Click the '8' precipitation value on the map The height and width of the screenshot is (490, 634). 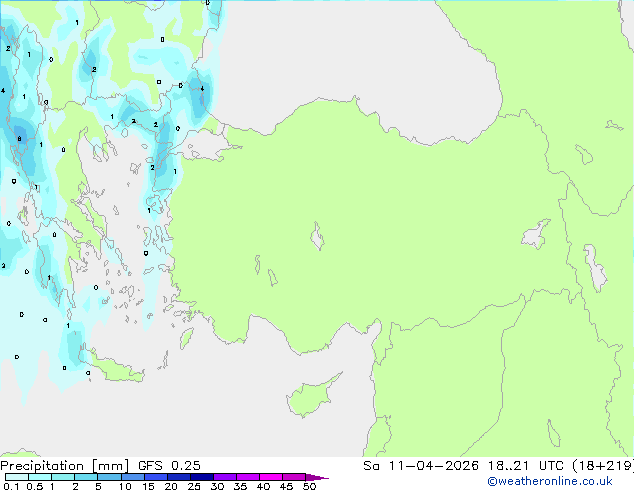point(19,139)
